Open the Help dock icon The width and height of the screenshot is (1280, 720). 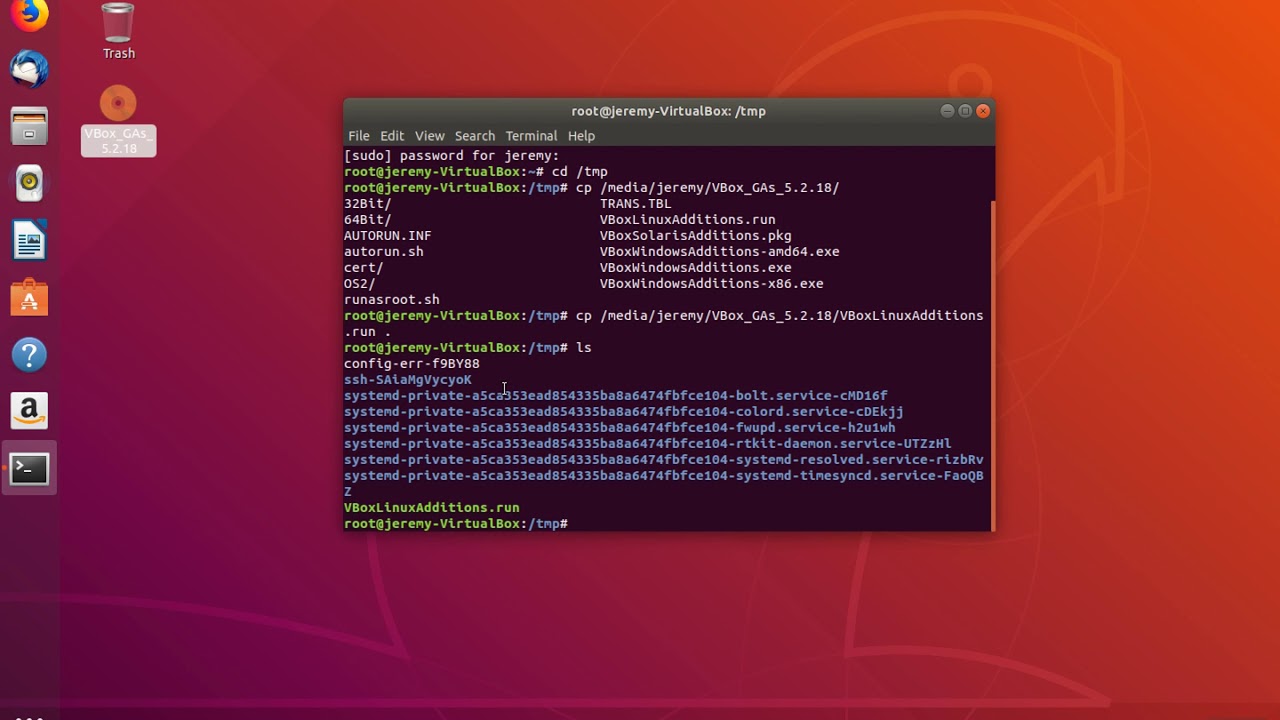point(29,354)
